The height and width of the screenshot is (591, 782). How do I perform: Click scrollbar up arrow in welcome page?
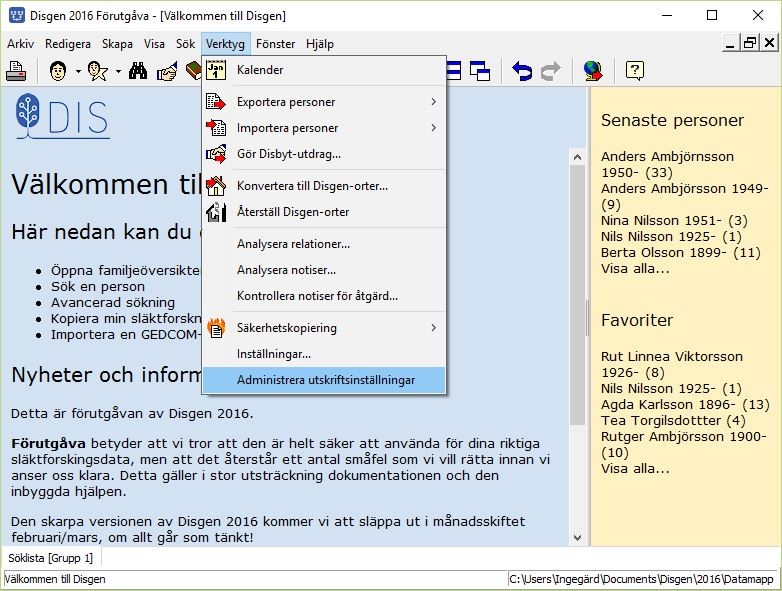[x=578, y=157]
